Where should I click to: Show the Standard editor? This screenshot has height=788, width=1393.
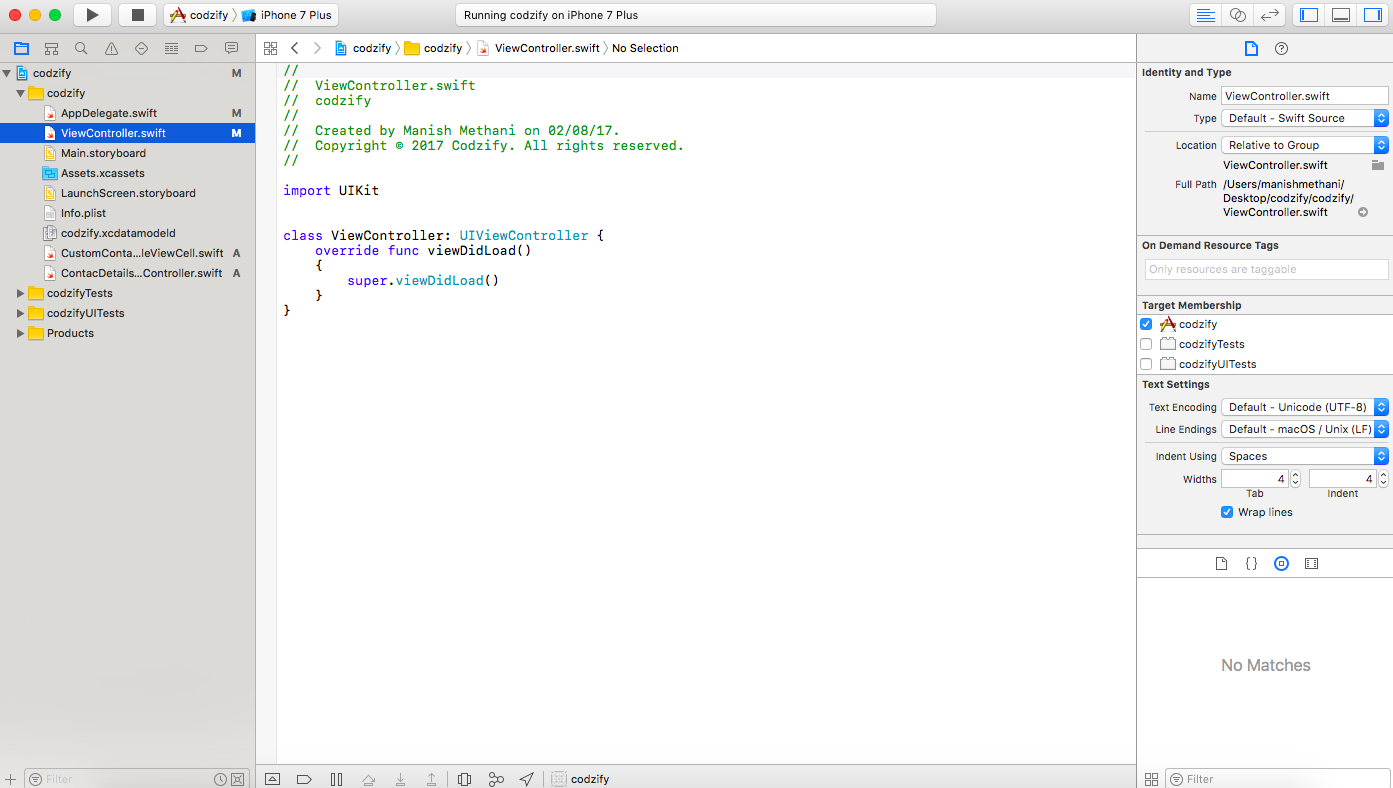[x=1206, y=15]
